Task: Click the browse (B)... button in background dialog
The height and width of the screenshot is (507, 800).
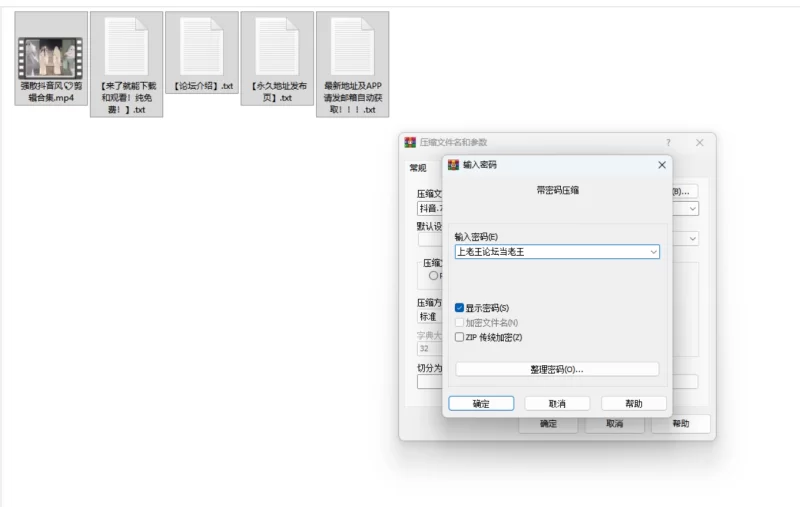Action: 684,192
